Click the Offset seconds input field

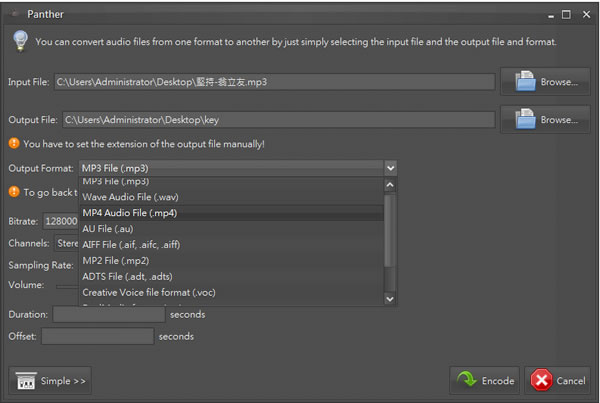(98, 336)
